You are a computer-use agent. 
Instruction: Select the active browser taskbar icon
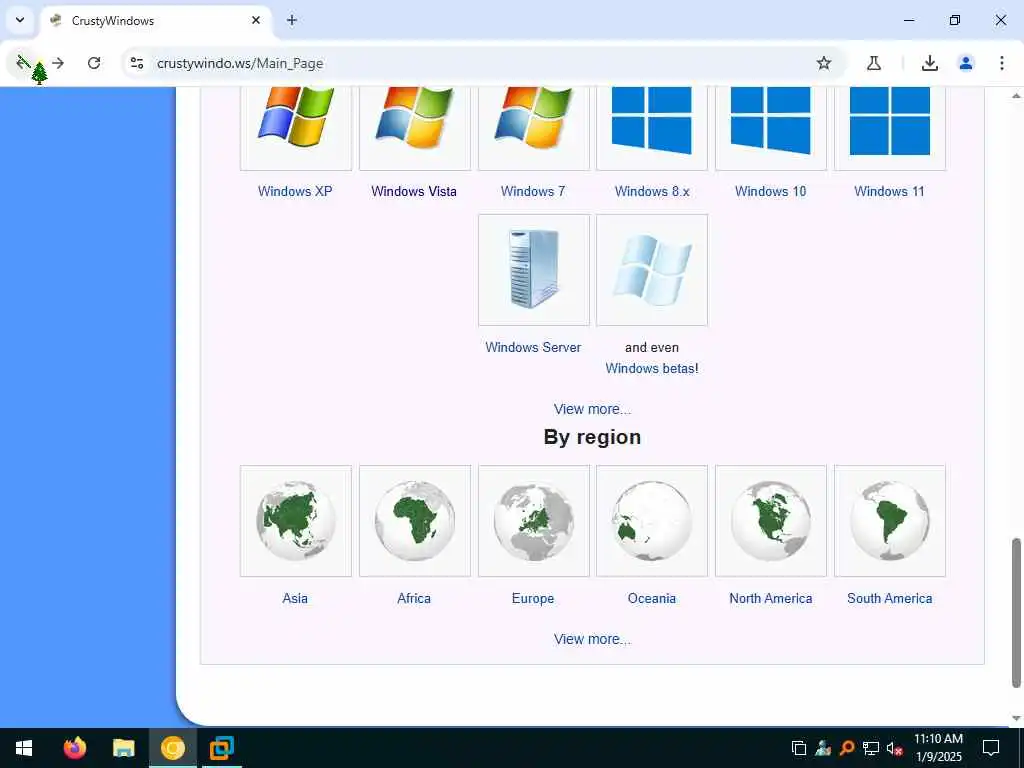173,748
